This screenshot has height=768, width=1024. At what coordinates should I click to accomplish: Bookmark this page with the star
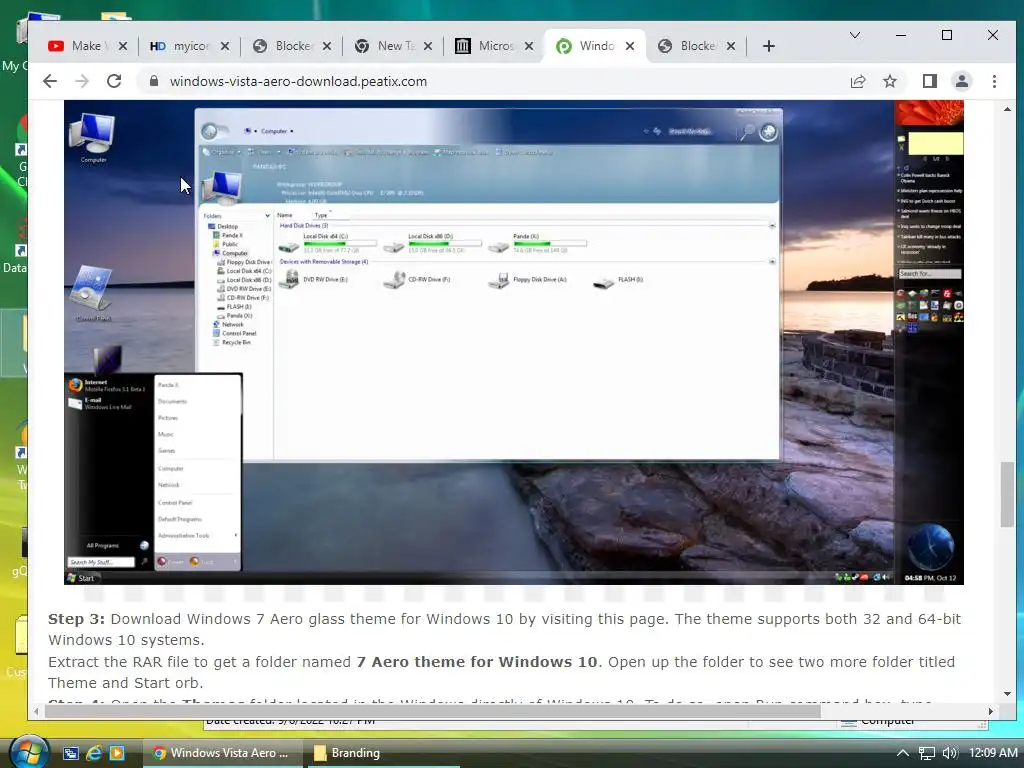point(889,81)
